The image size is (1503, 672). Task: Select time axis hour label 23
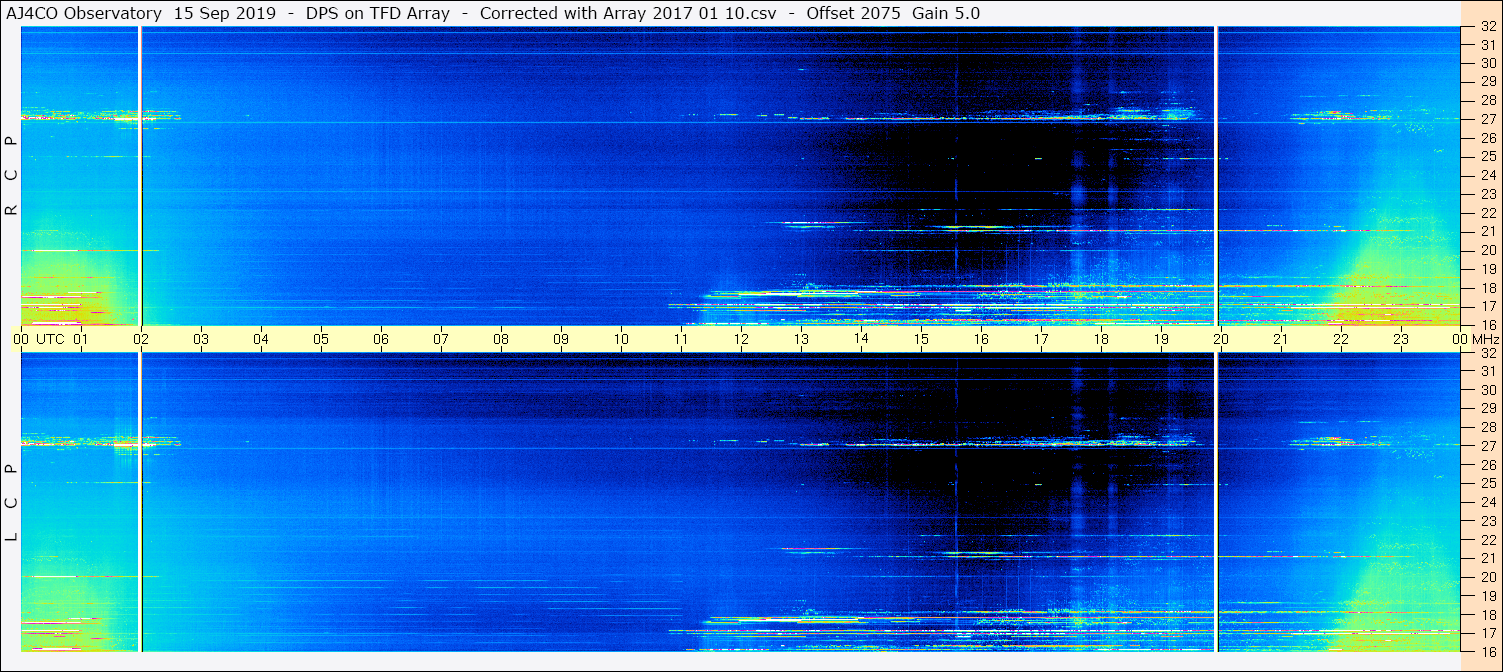pos(1401,339)
